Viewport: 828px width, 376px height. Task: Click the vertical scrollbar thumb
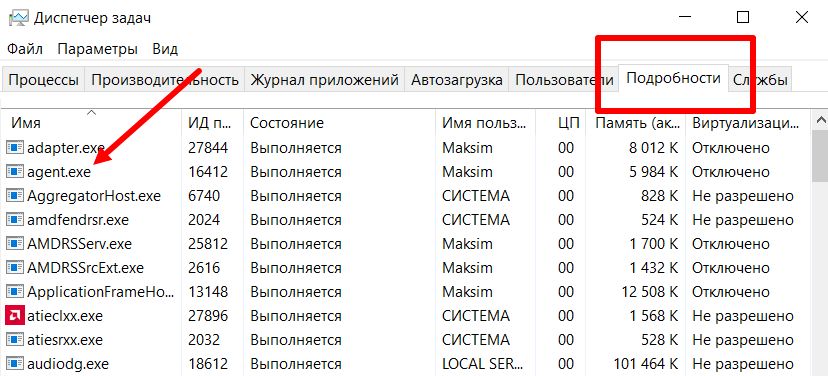[821, 156]
